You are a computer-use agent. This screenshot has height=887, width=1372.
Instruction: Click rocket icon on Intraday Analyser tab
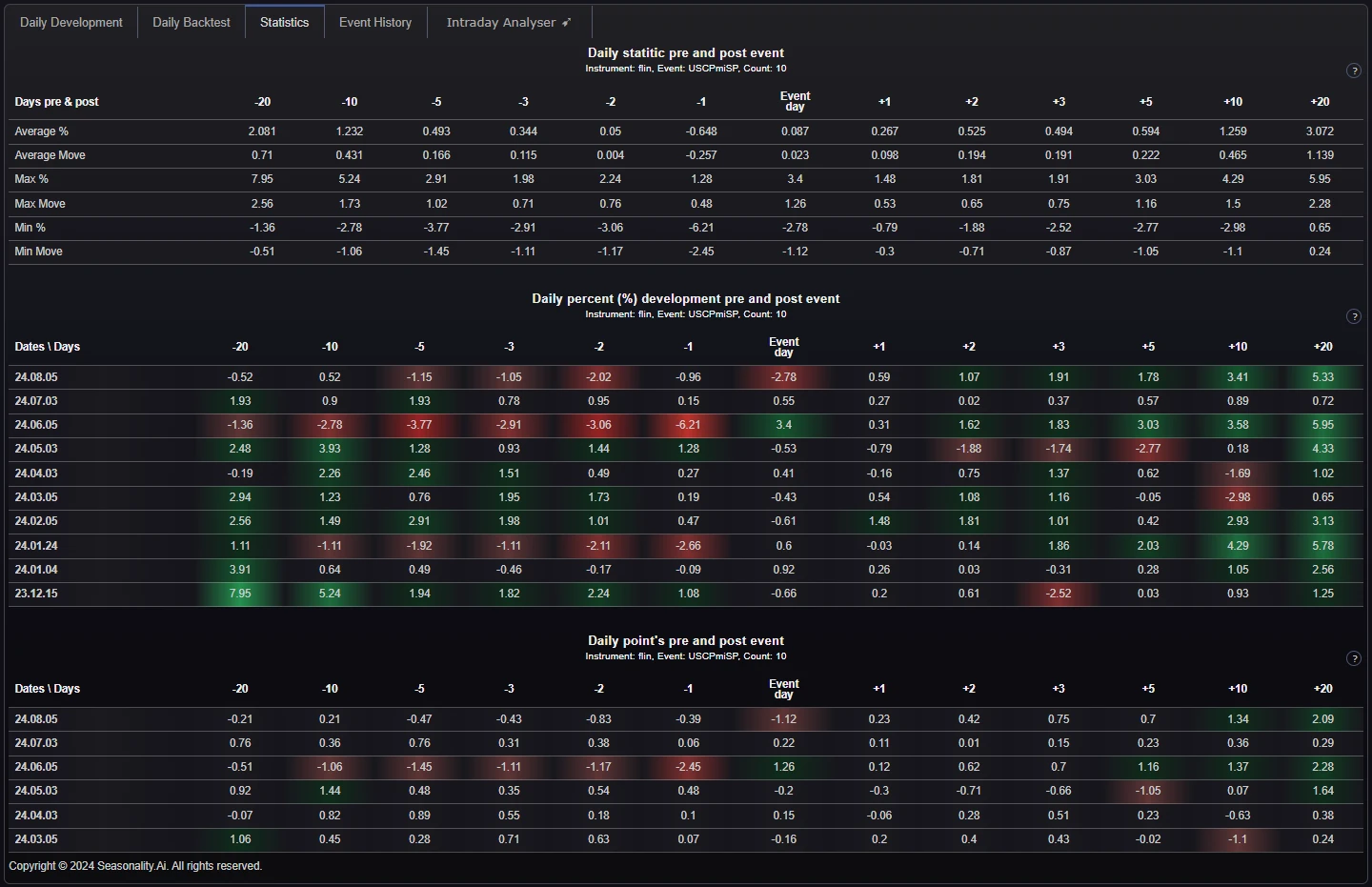coord(567,22)
